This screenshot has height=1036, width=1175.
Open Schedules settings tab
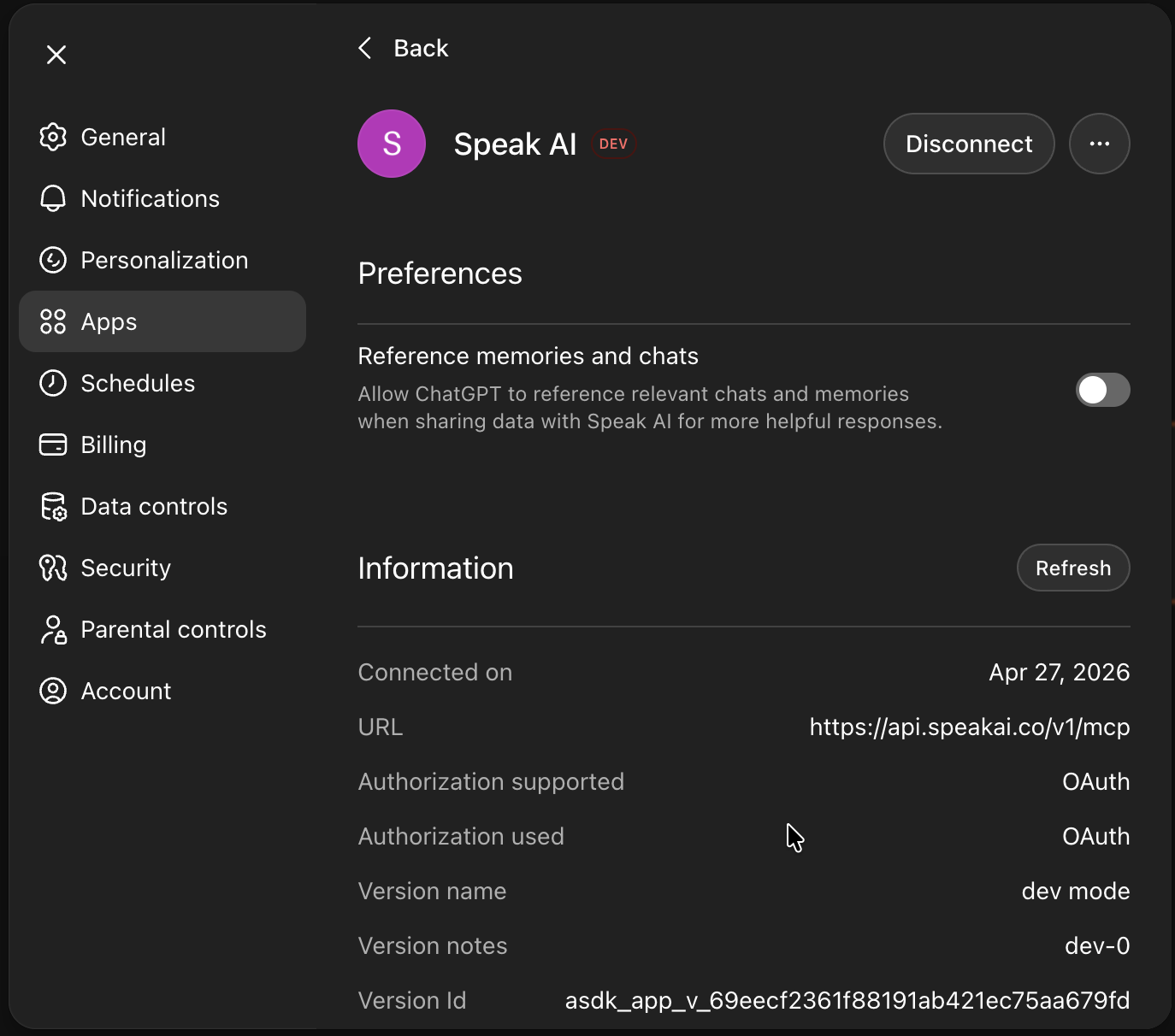(x=162, y=383)
